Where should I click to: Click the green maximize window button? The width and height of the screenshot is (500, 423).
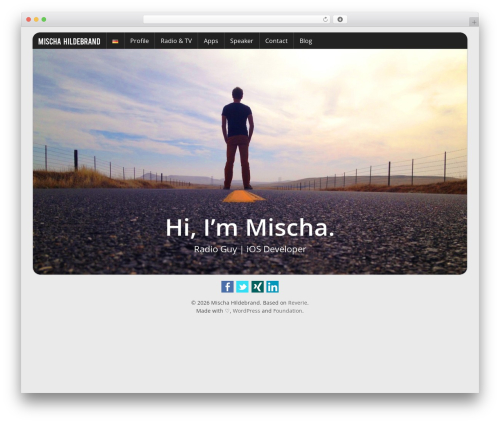(x=44, y=19)
